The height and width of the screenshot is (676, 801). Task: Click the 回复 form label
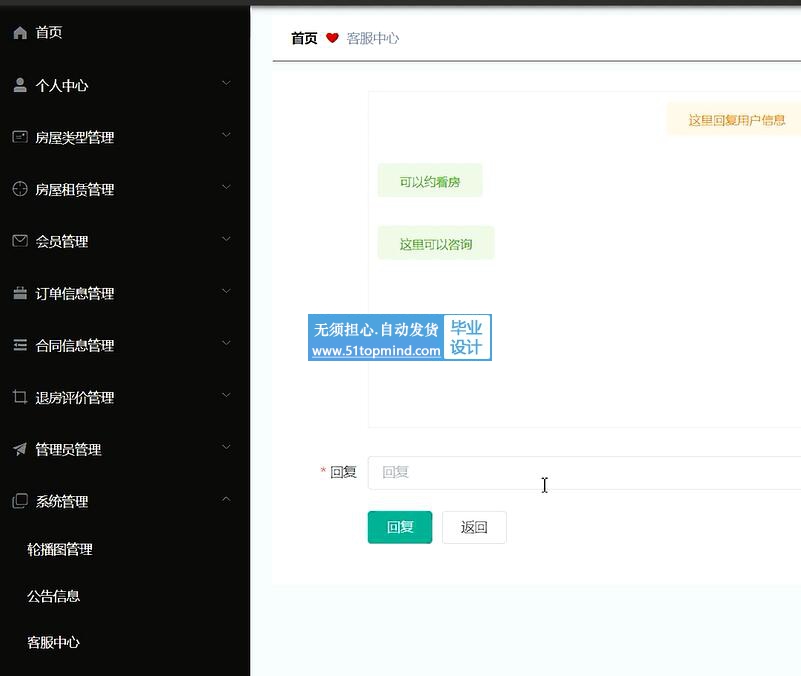point(343,472)
